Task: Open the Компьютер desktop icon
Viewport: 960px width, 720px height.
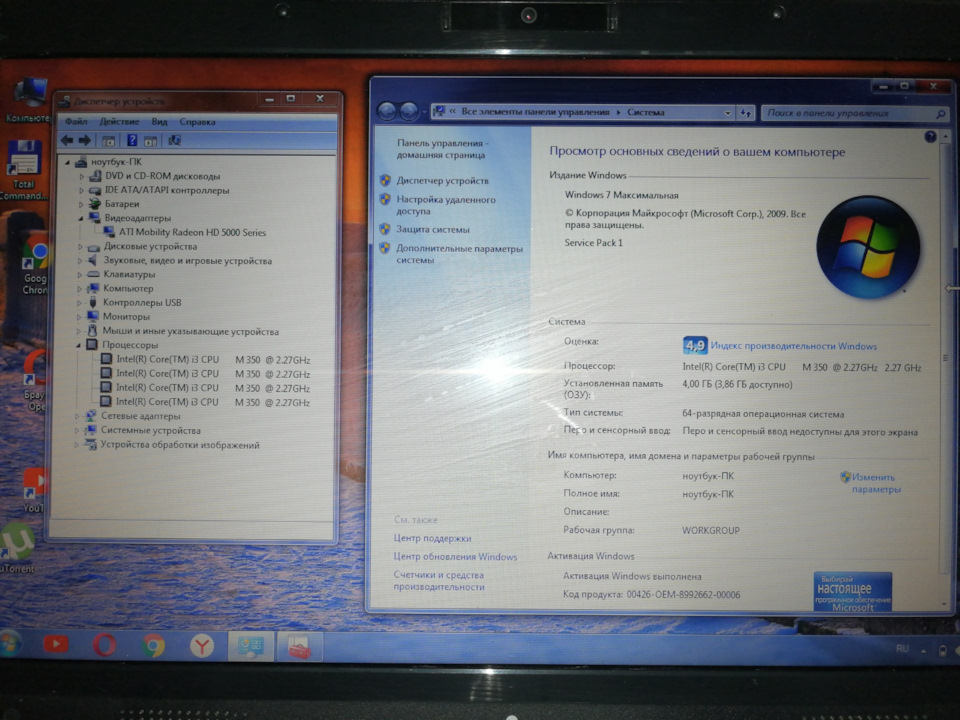Action: click(x=28, y=100)
